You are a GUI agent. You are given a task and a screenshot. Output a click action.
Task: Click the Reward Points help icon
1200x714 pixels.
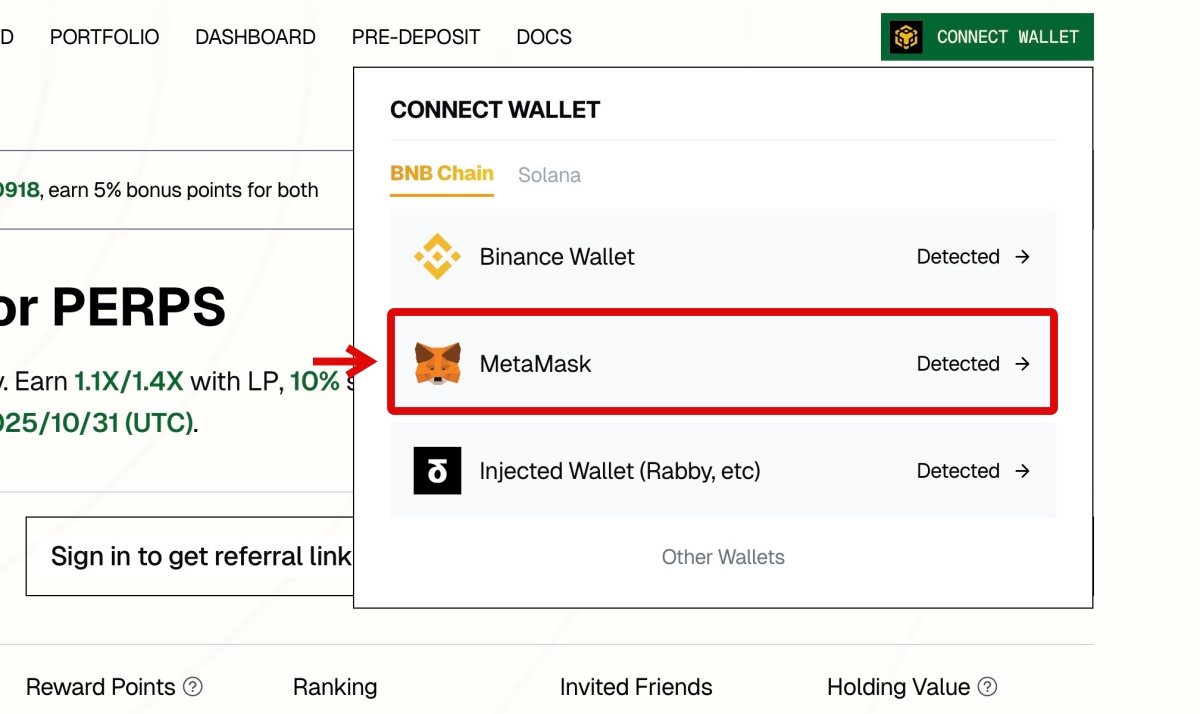point(193,687)
